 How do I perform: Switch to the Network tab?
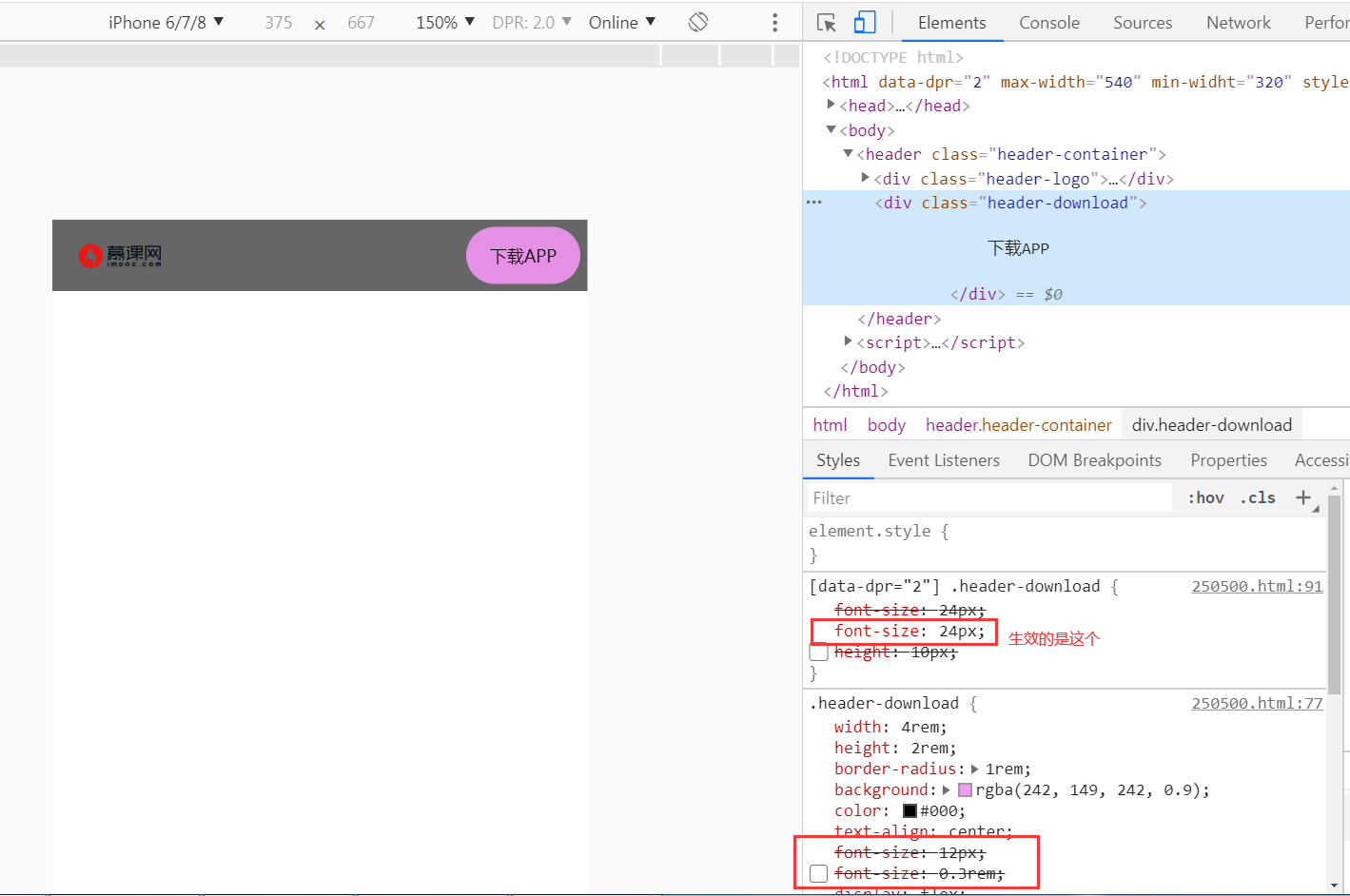click(1239, 23)
